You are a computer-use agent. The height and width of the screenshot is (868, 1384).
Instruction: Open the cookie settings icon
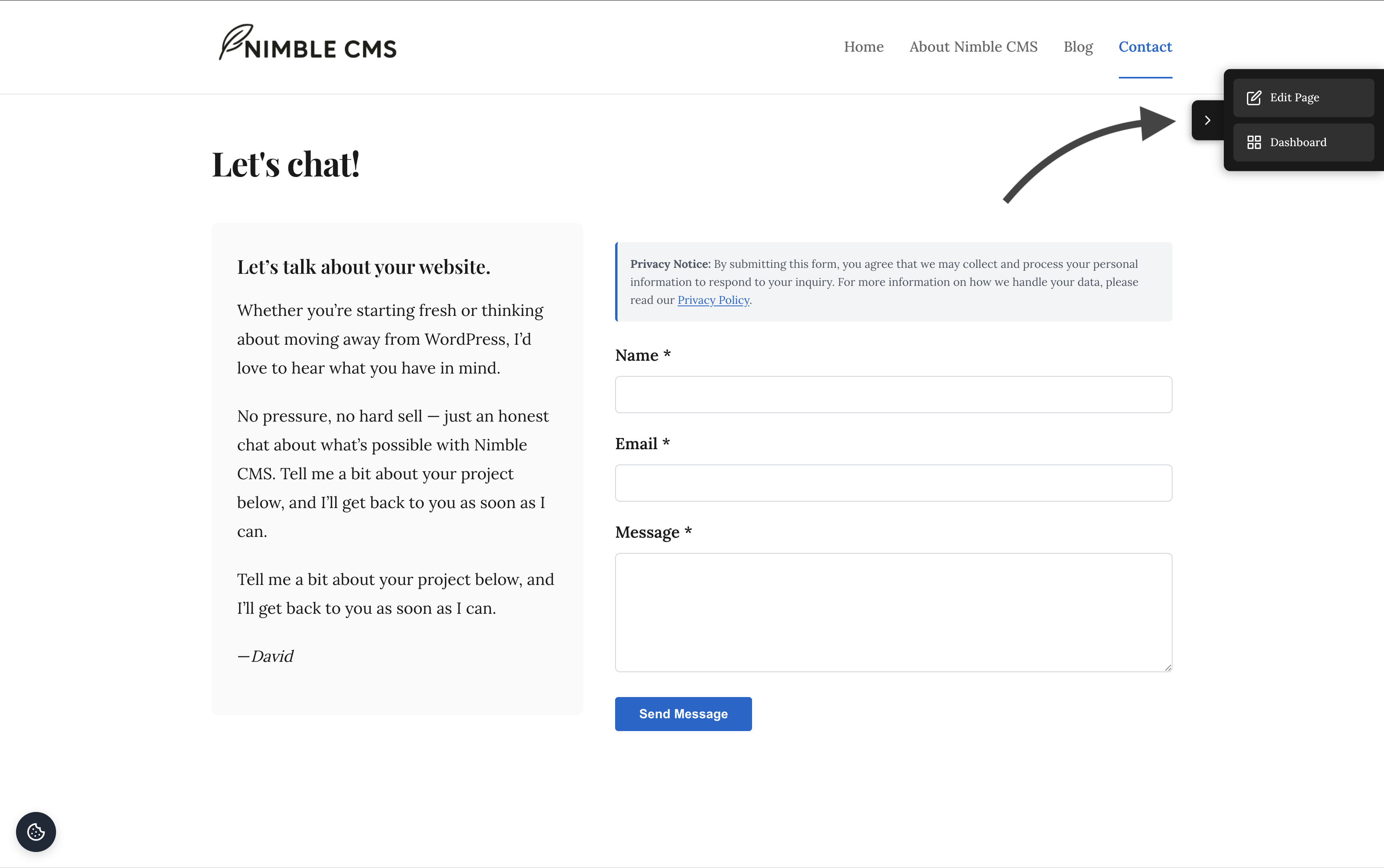coord(36,832)
